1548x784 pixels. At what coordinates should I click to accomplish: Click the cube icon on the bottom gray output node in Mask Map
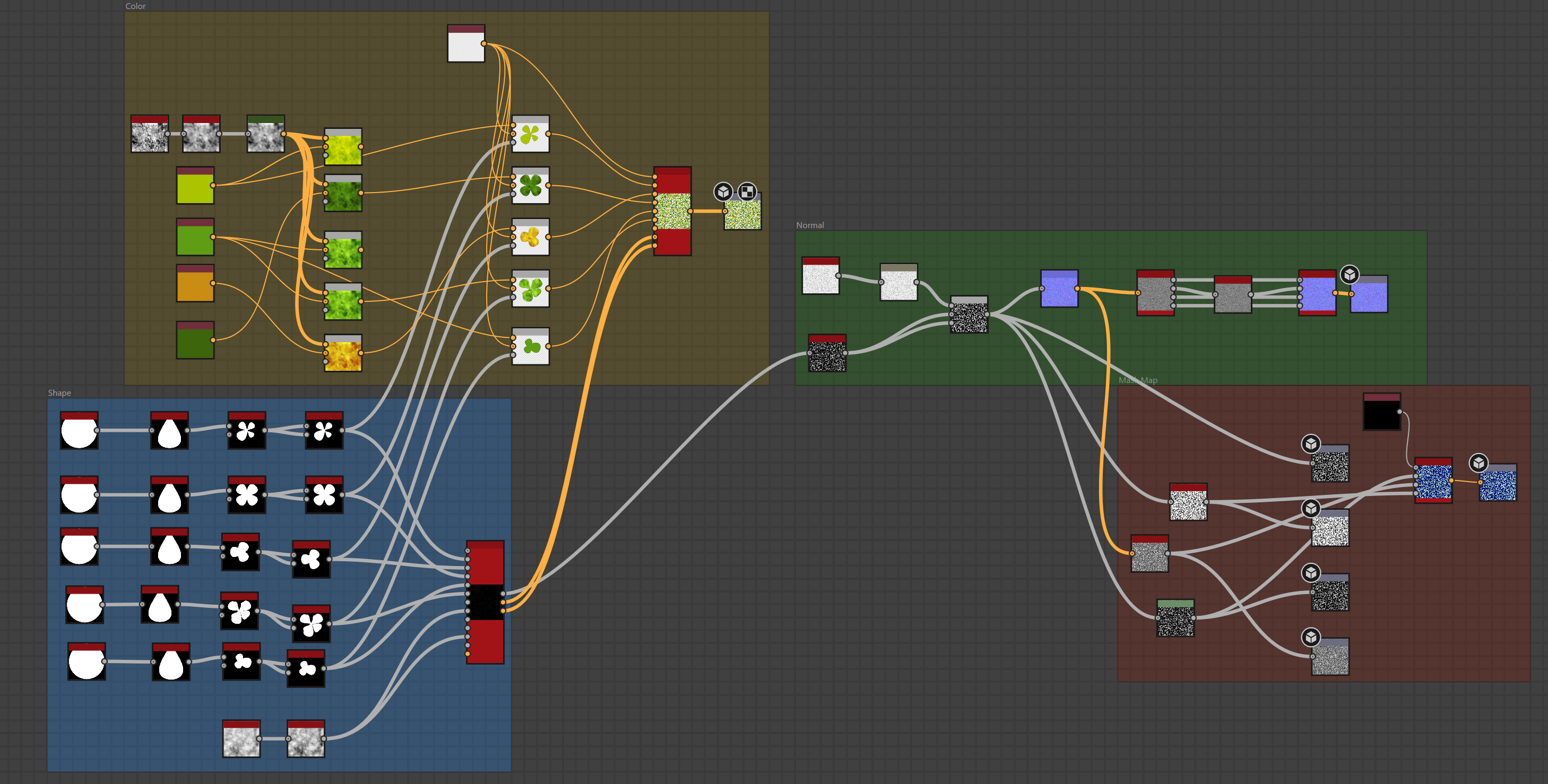1311,637
